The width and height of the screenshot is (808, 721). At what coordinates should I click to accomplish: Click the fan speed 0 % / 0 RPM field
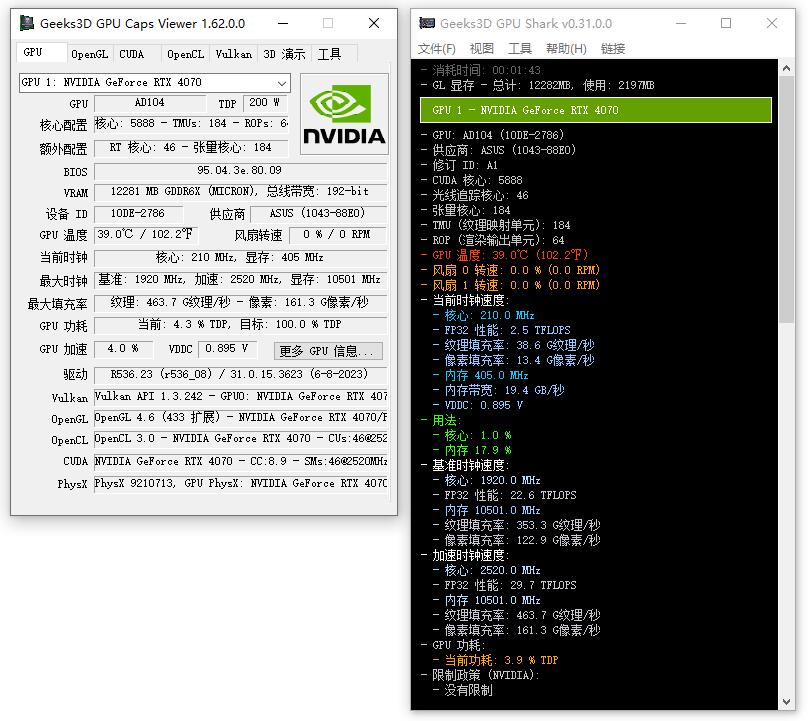[338, 235]
